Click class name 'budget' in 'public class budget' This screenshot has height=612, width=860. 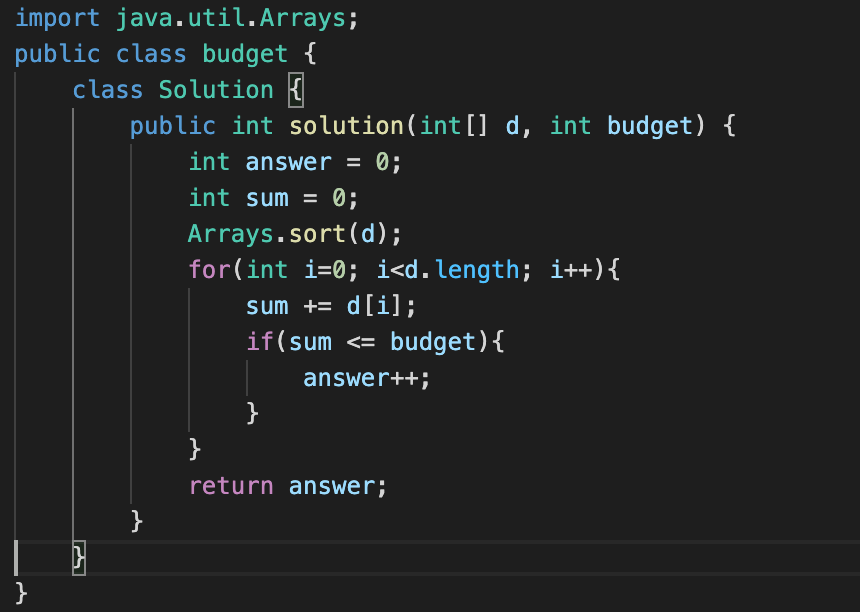coord(245,54)
